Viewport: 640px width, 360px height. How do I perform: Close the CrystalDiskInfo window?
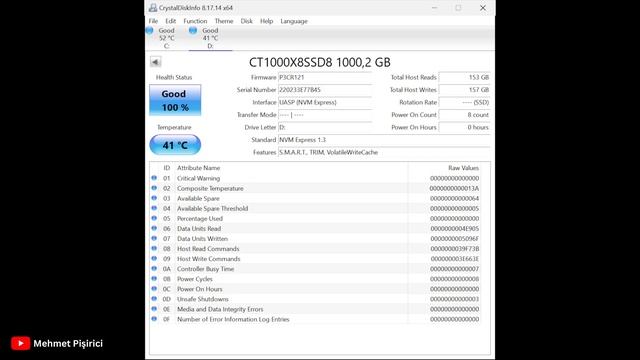(483, 8)
